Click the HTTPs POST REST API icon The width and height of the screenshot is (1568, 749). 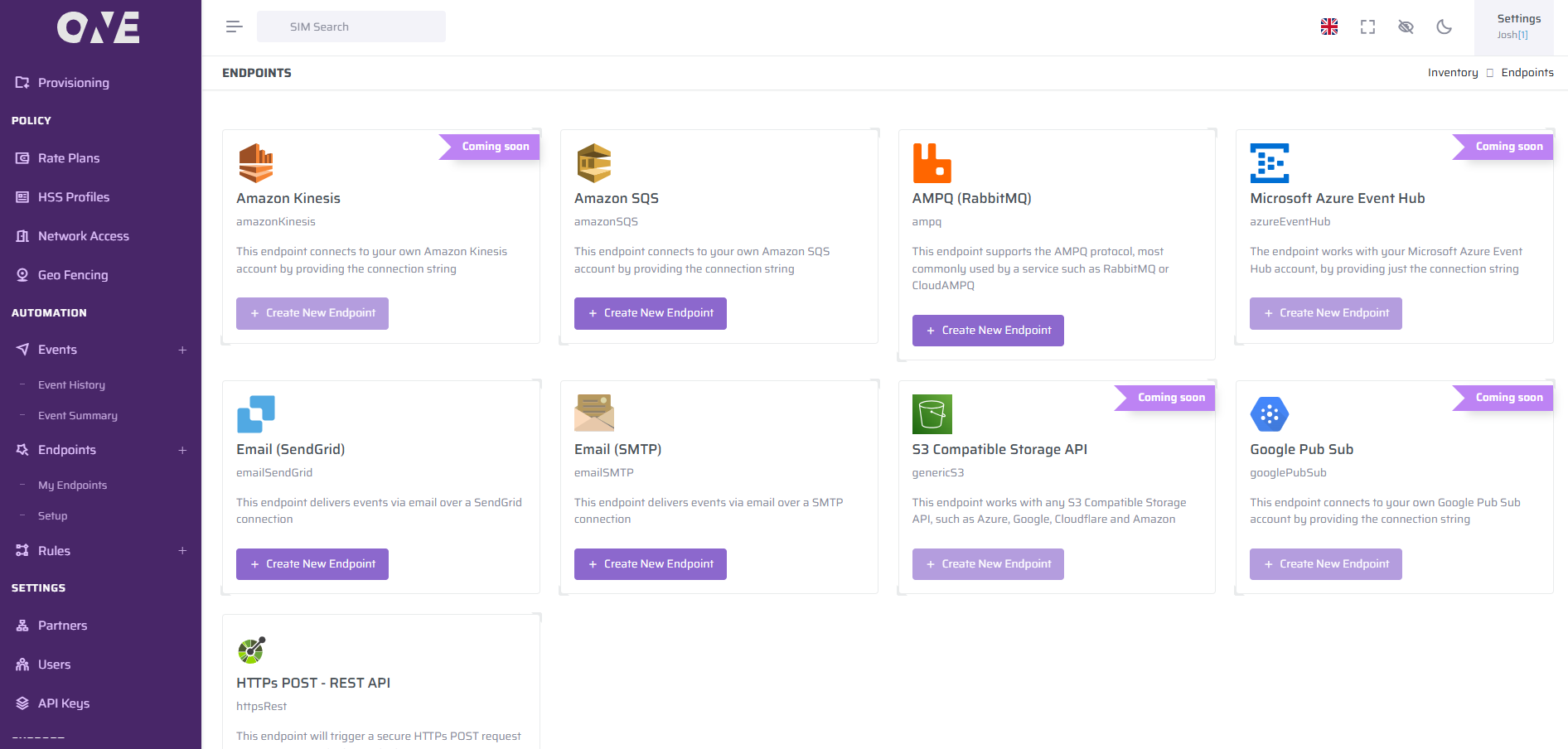pos(252,650)
